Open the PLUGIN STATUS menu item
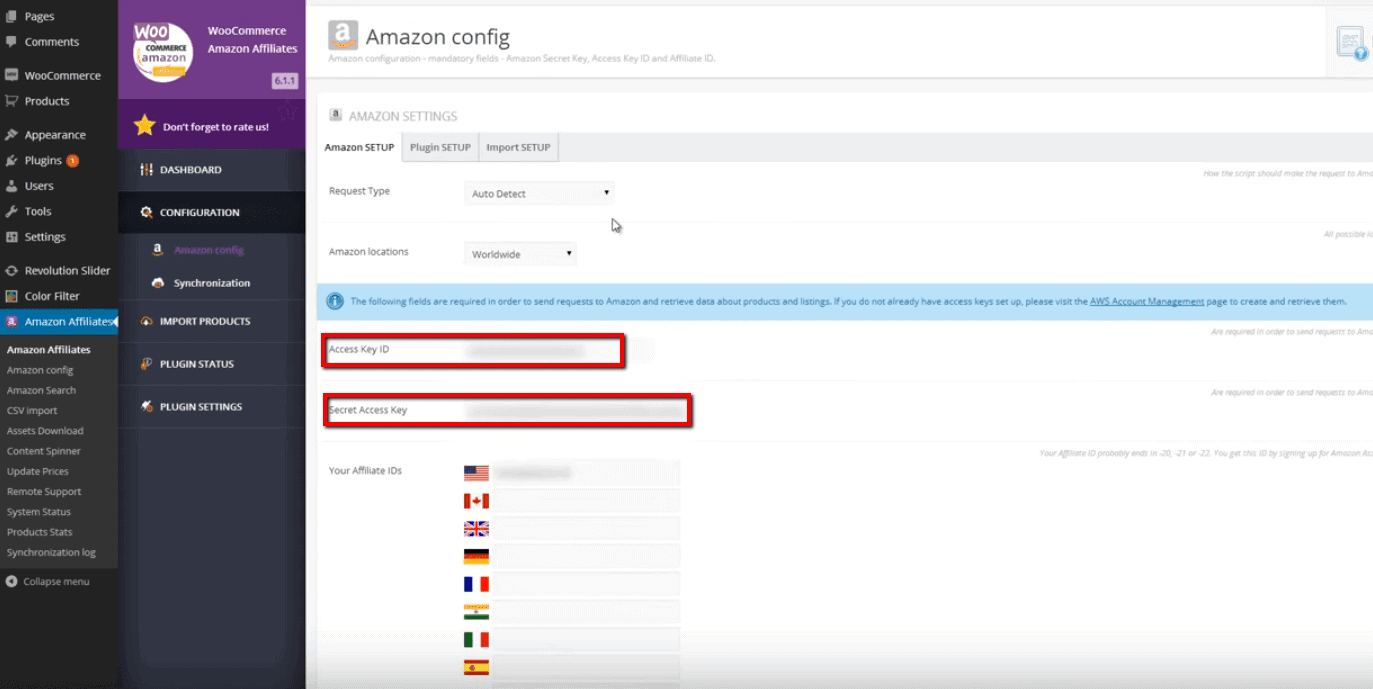 [x=212, y=364]
